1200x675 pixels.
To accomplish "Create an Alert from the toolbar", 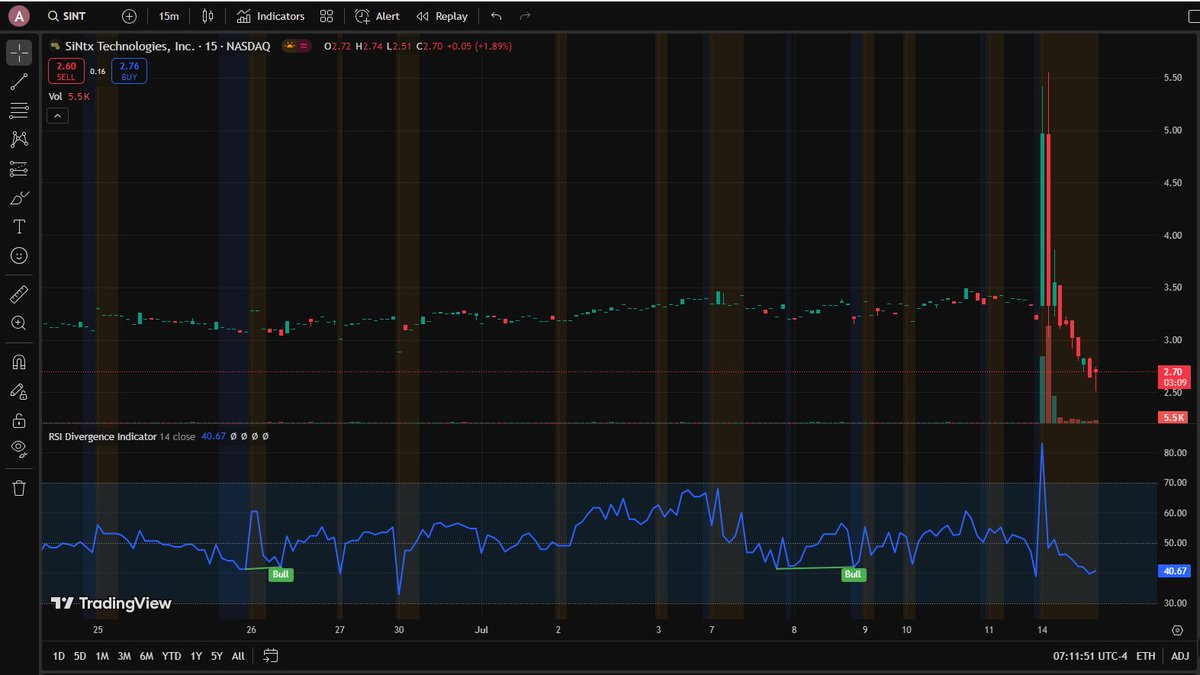I will pos(378,17).
